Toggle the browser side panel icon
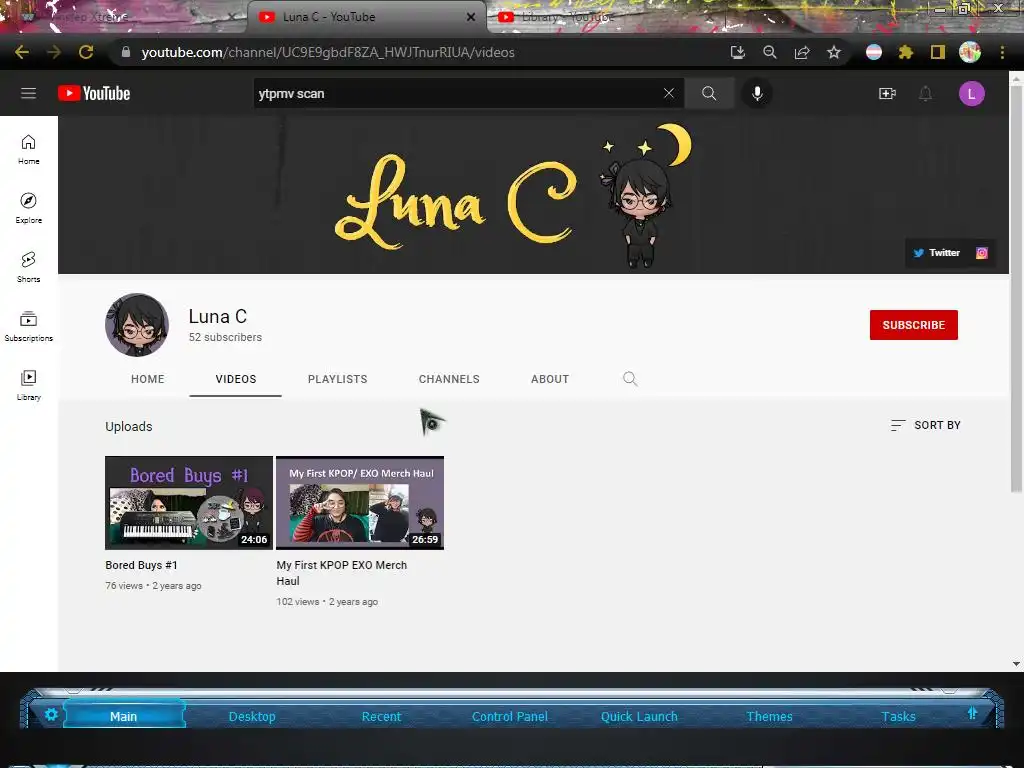This screenshot has height=768, width=1024. click(938, 52)
